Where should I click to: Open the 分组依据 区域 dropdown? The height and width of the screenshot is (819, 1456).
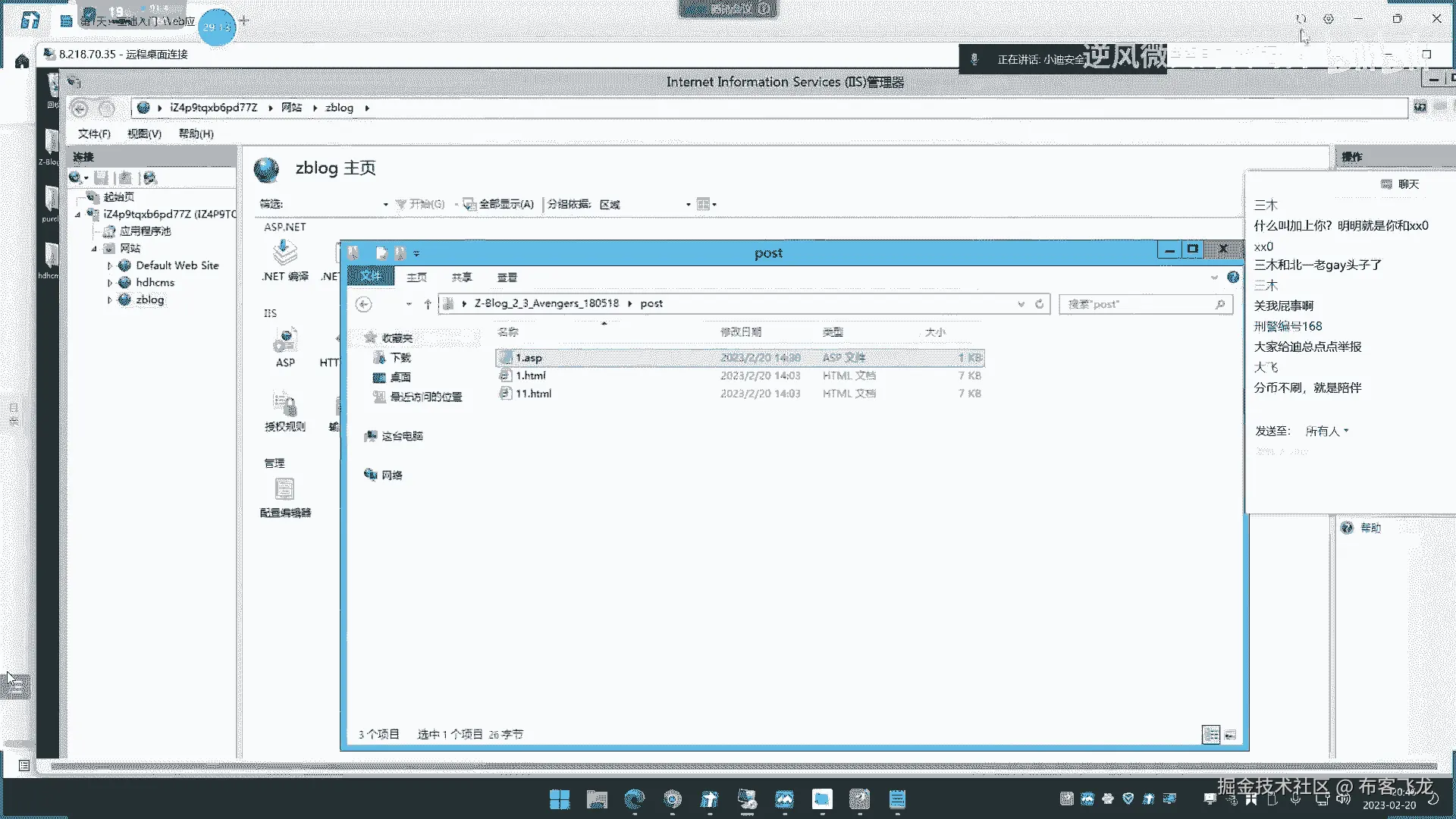pyautogui.click(x=688, y=205)
